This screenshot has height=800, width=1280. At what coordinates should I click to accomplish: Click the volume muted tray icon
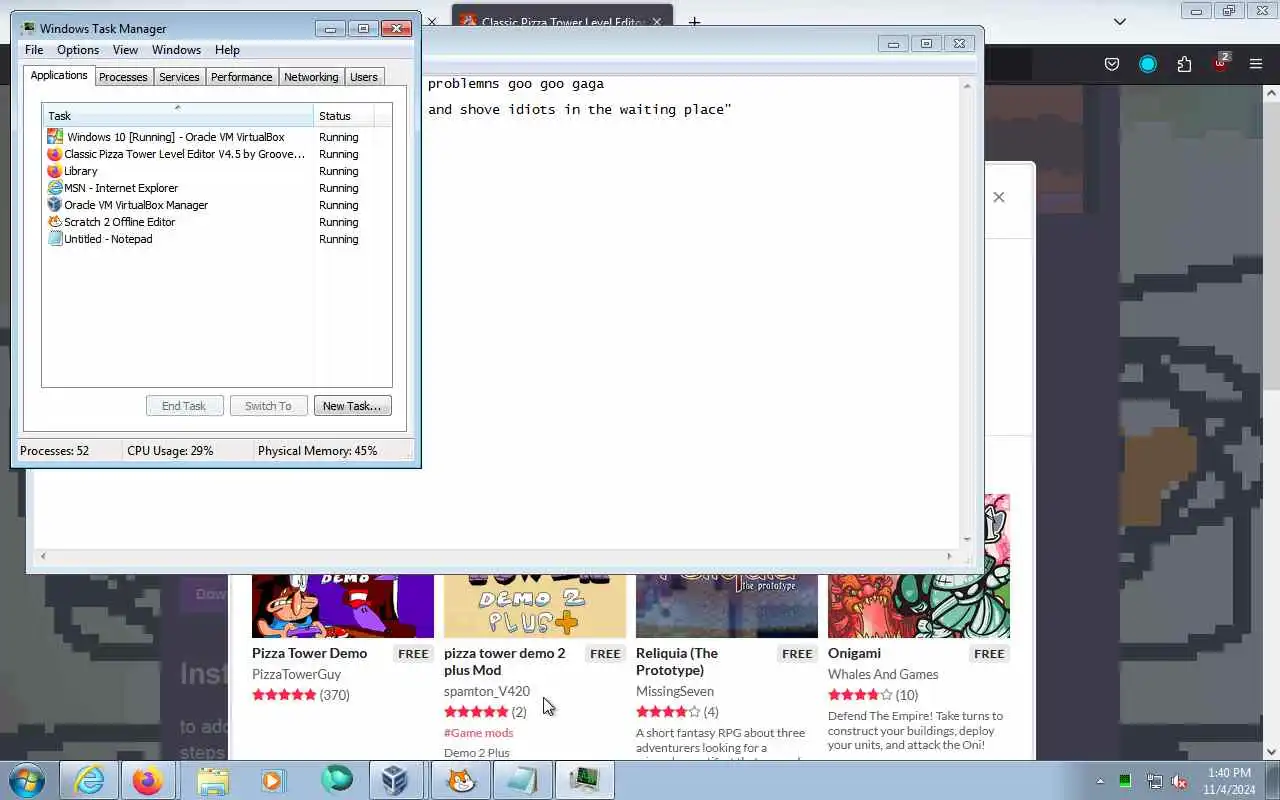[x=1179, y=781]
